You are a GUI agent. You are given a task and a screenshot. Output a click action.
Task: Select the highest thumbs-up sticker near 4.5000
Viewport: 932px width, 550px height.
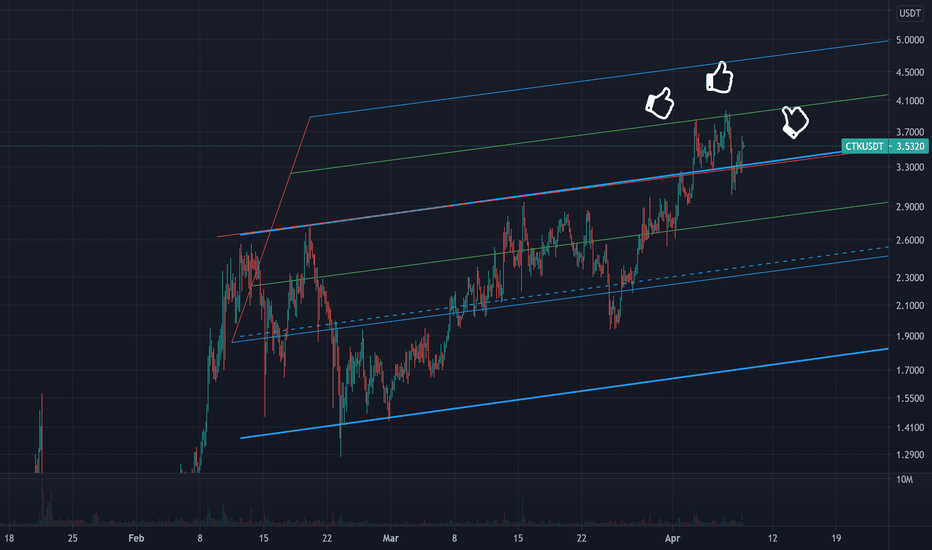click(x=719, y=77)
